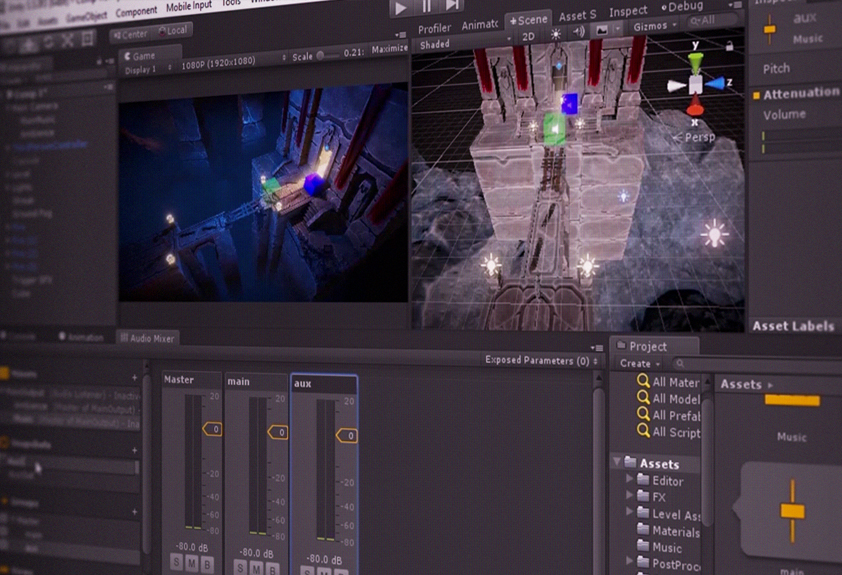
Task: Toggle Maximize on Play
Action: 389,49
